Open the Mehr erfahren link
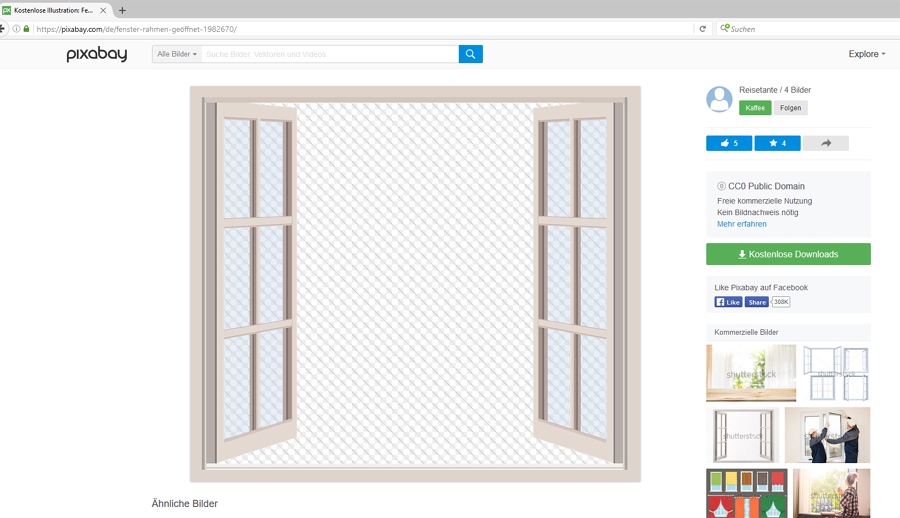Viewport: 900px width, 518px height. pos(742,224)
